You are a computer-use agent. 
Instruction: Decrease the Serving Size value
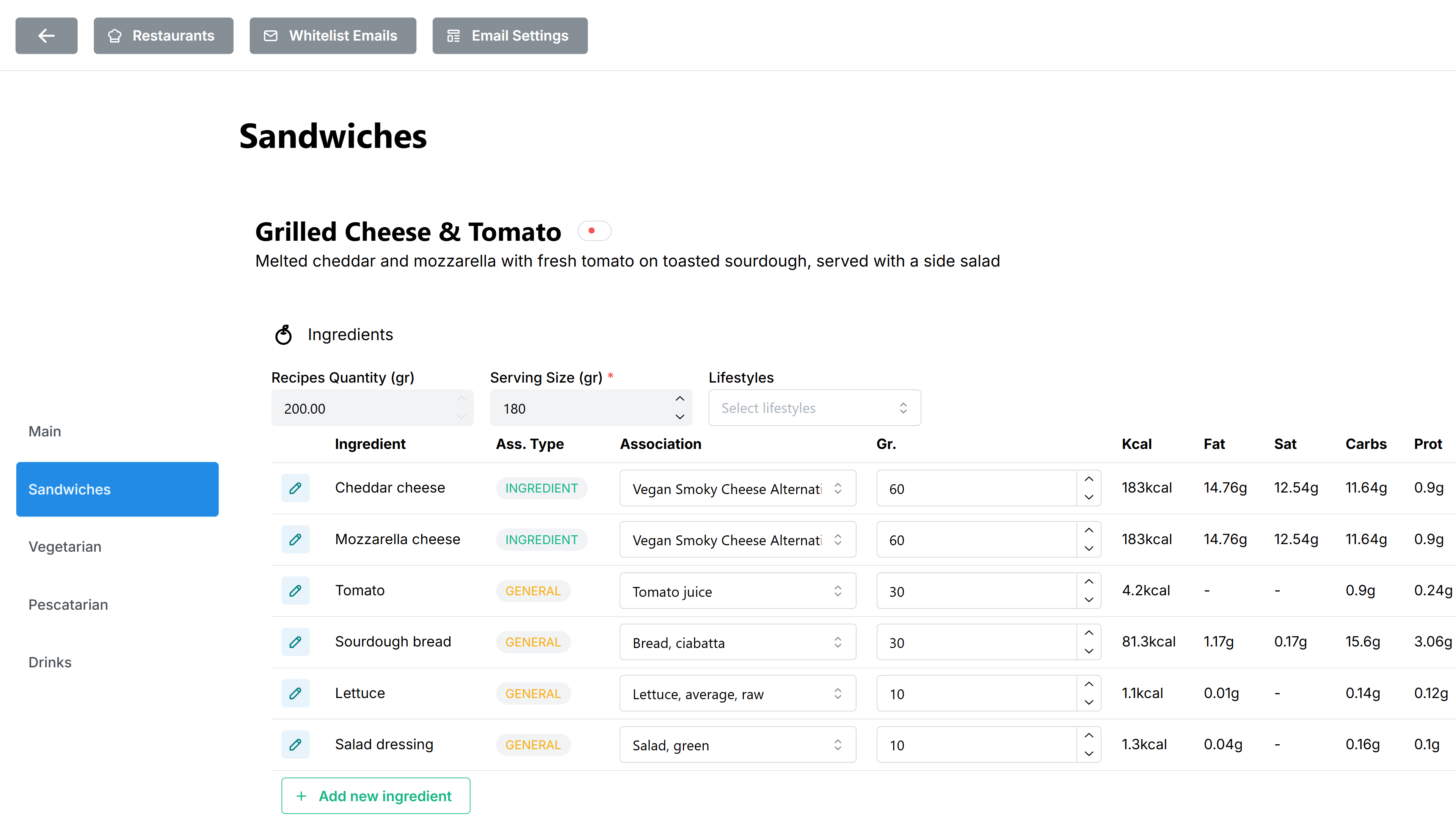point(680,417)
